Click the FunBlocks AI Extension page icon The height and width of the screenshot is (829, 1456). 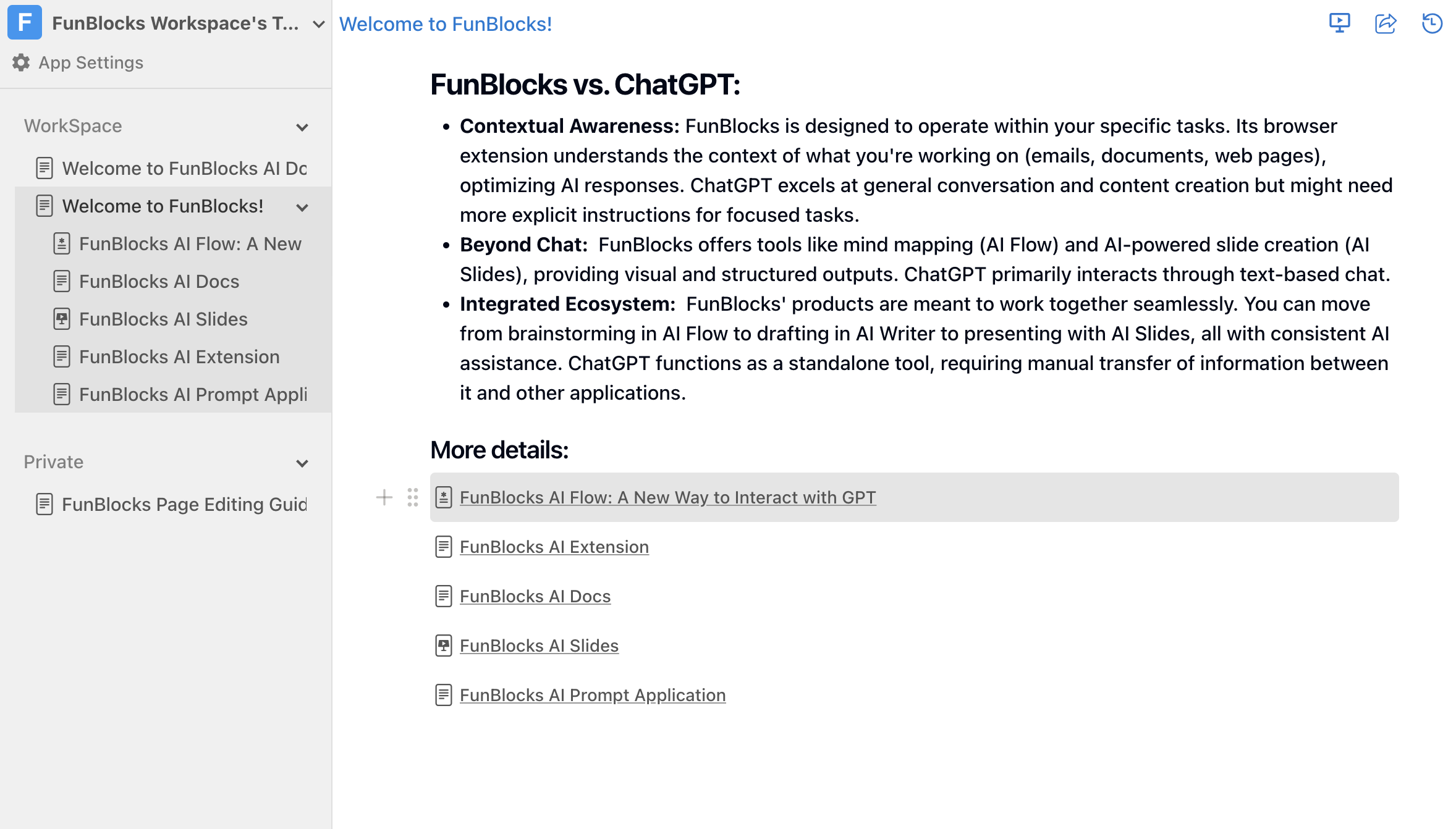click(x=62, y=356)
